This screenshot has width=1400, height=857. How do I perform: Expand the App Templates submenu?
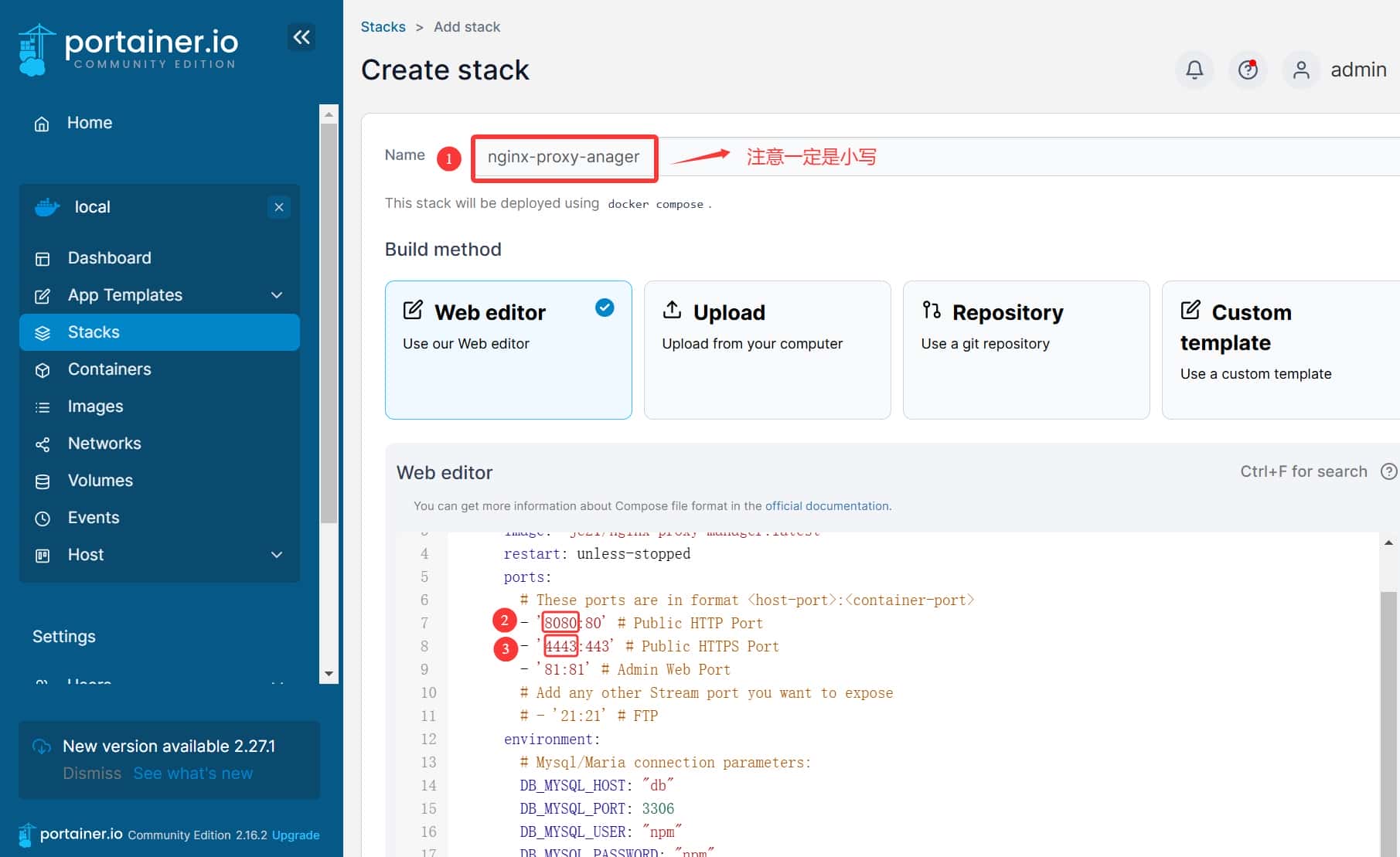click(277, 295)
